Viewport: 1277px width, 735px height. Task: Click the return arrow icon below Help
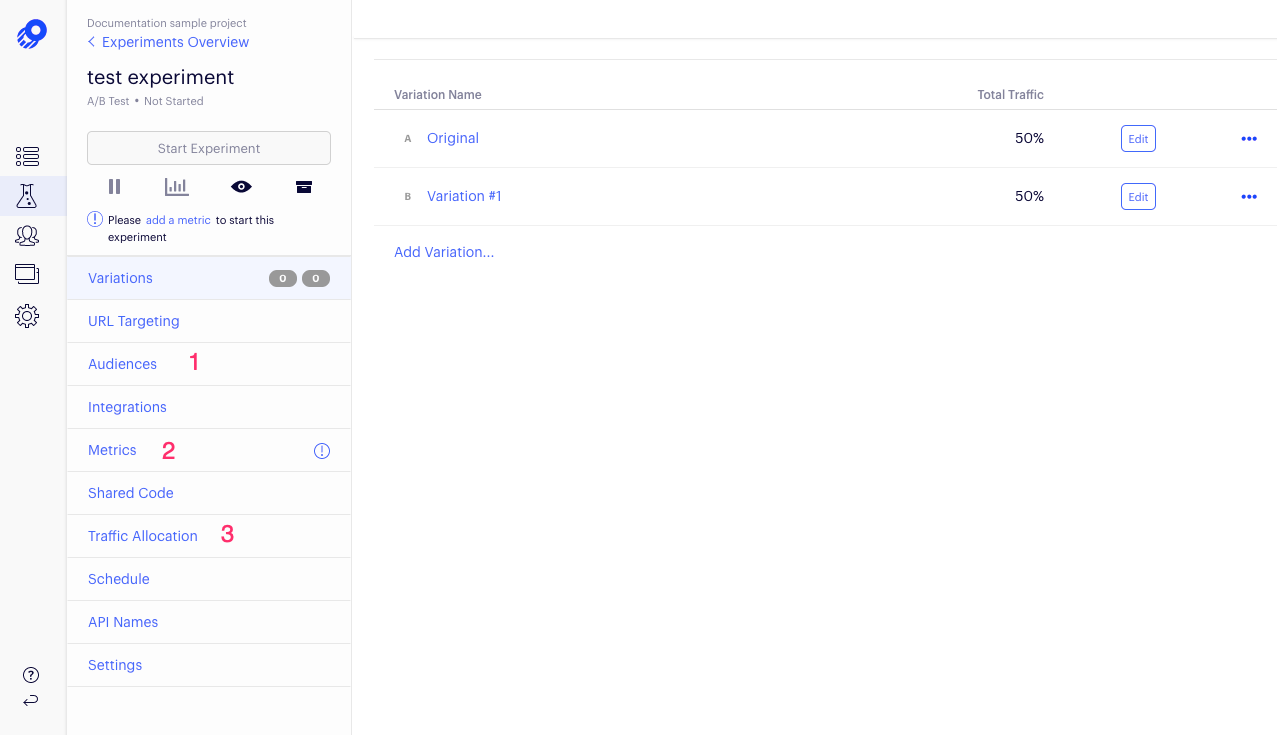31,700
